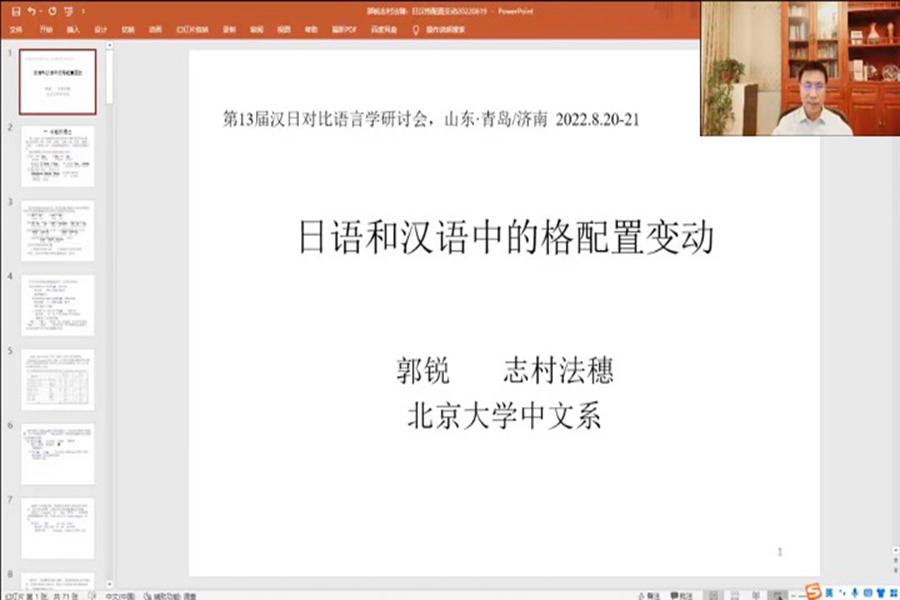Open the 切换 ribbon tab

(x=128, y=29)
